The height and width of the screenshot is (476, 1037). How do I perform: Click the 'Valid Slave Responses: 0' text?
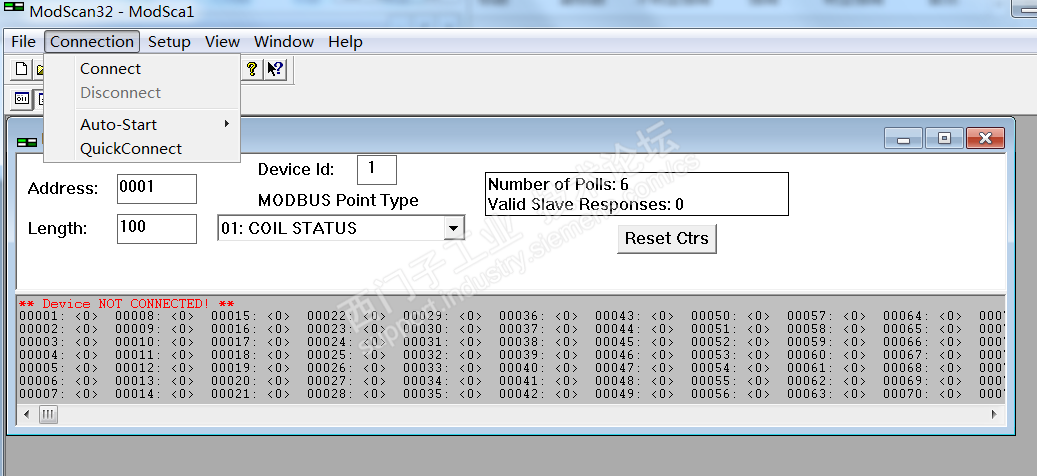click(586, 204)
